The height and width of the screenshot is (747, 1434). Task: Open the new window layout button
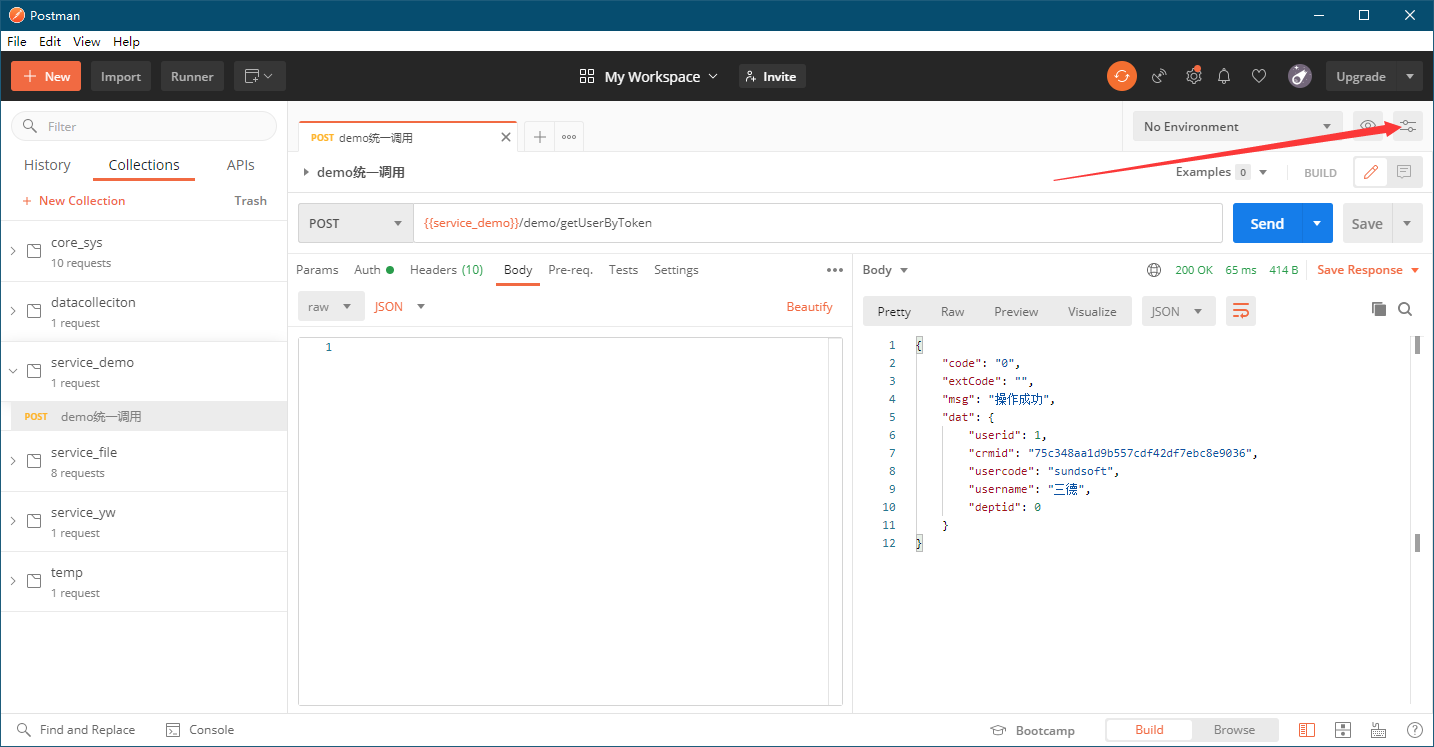pyautogui.click(x=260, y=76)
